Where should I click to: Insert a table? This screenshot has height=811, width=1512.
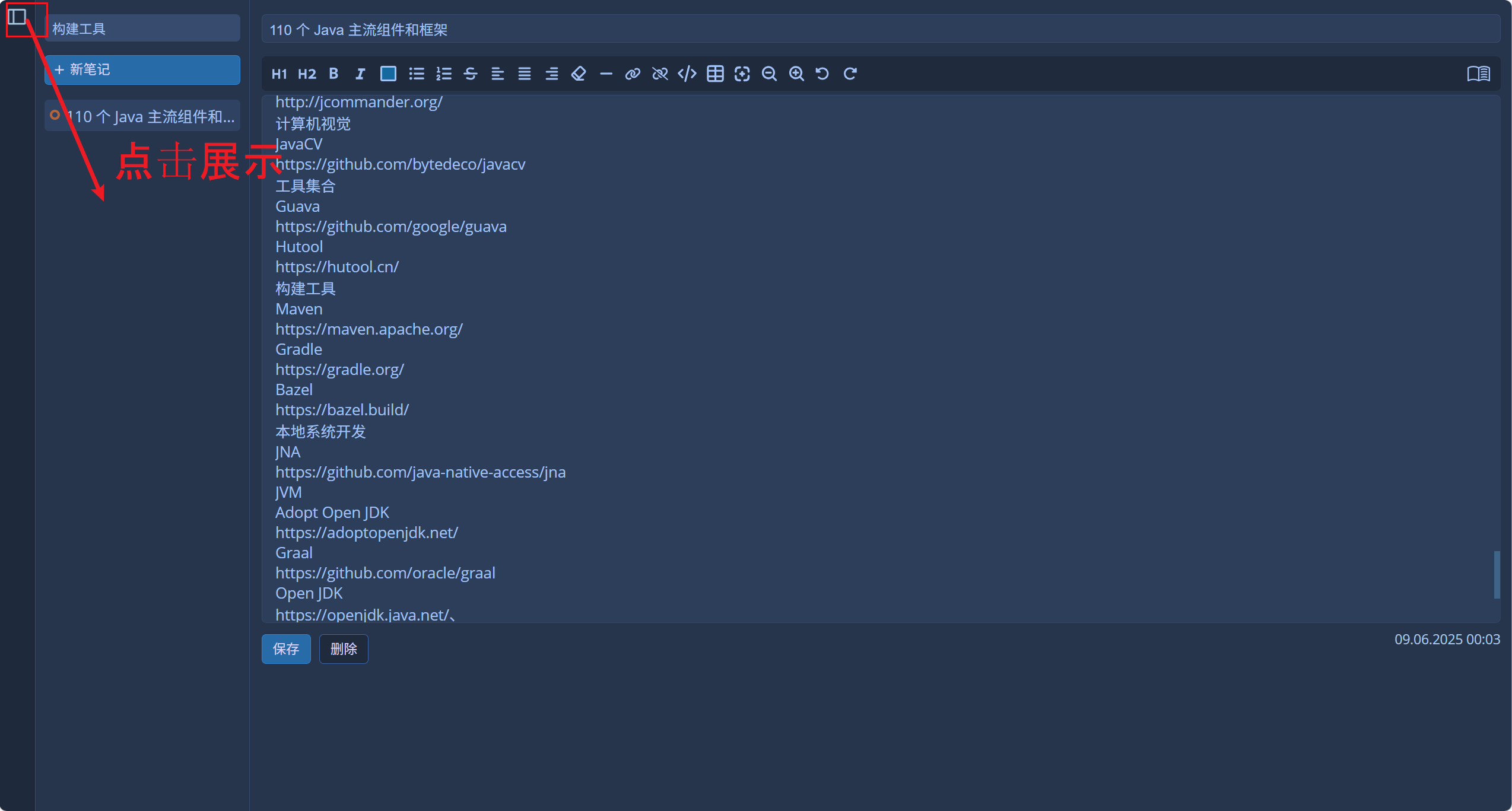(x=715, y=74)
